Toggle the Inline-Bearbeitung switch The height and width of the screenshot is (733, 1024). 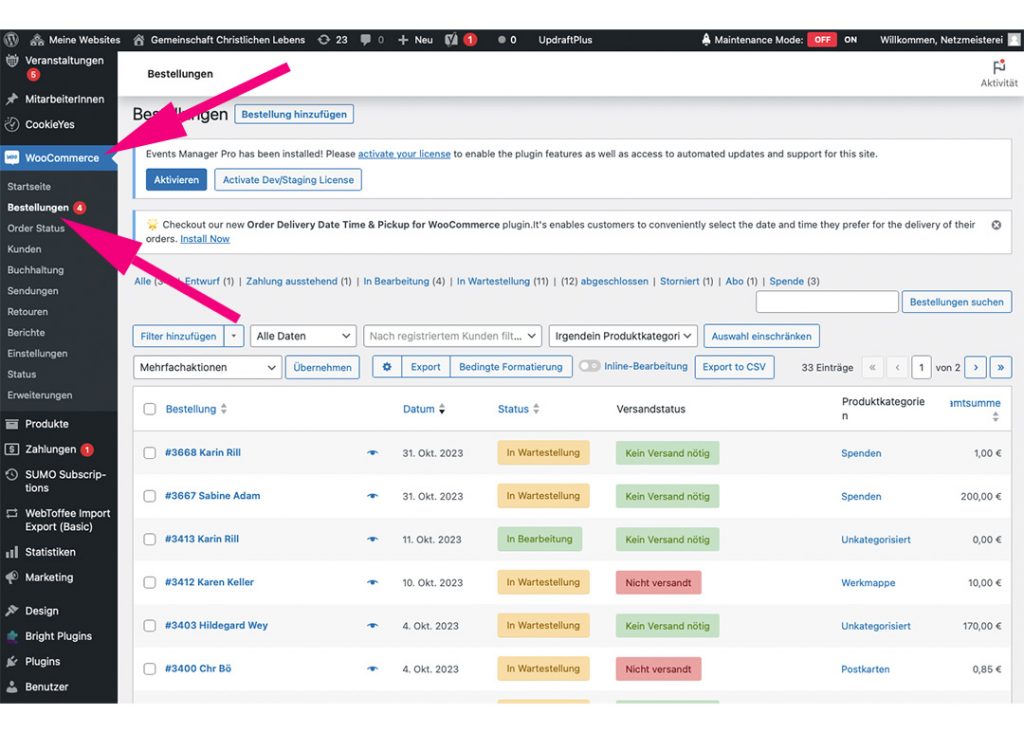589,366
